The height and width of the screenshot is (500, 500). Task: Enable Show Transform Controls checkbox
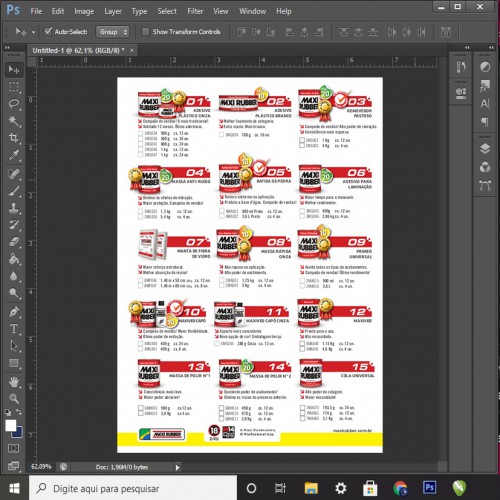click(x=145, y=32)
